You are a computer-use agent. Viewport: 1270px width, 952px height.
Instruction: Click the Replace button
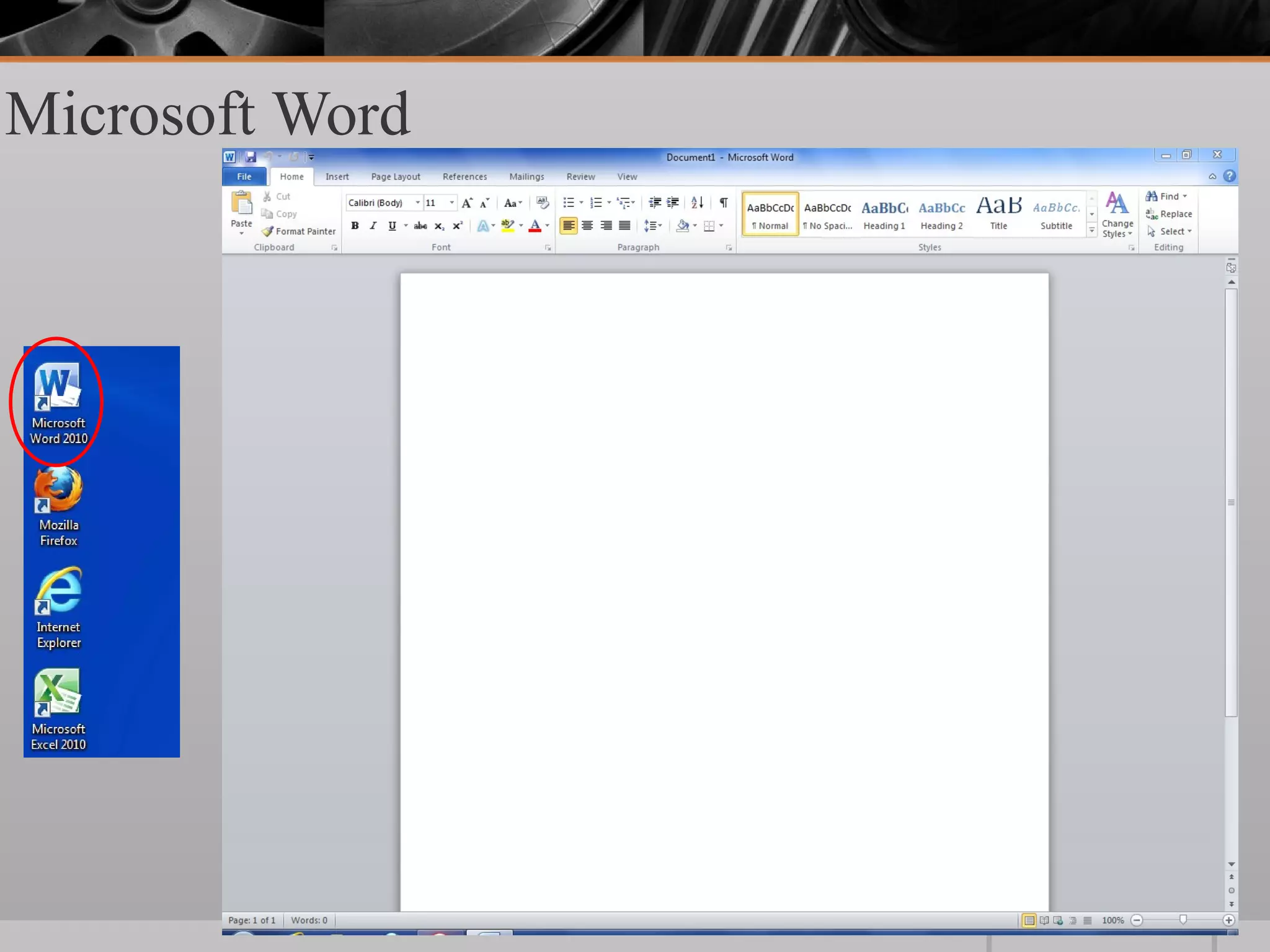(1169, 214)
